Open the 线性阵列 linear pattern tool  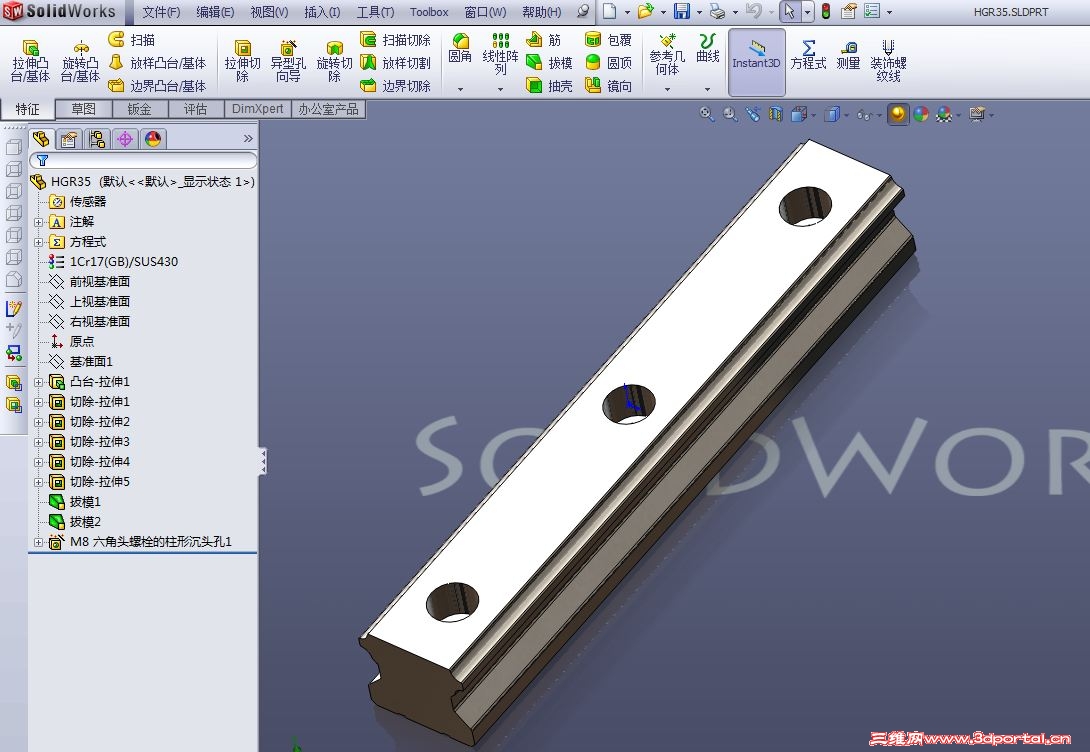coord(501,54)
